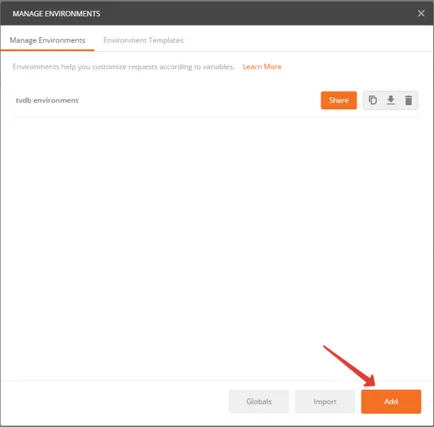The width and height of the screenshot is (434, 427).
Task: Delete the tvdb environment
Action: (x=408, y=100)
